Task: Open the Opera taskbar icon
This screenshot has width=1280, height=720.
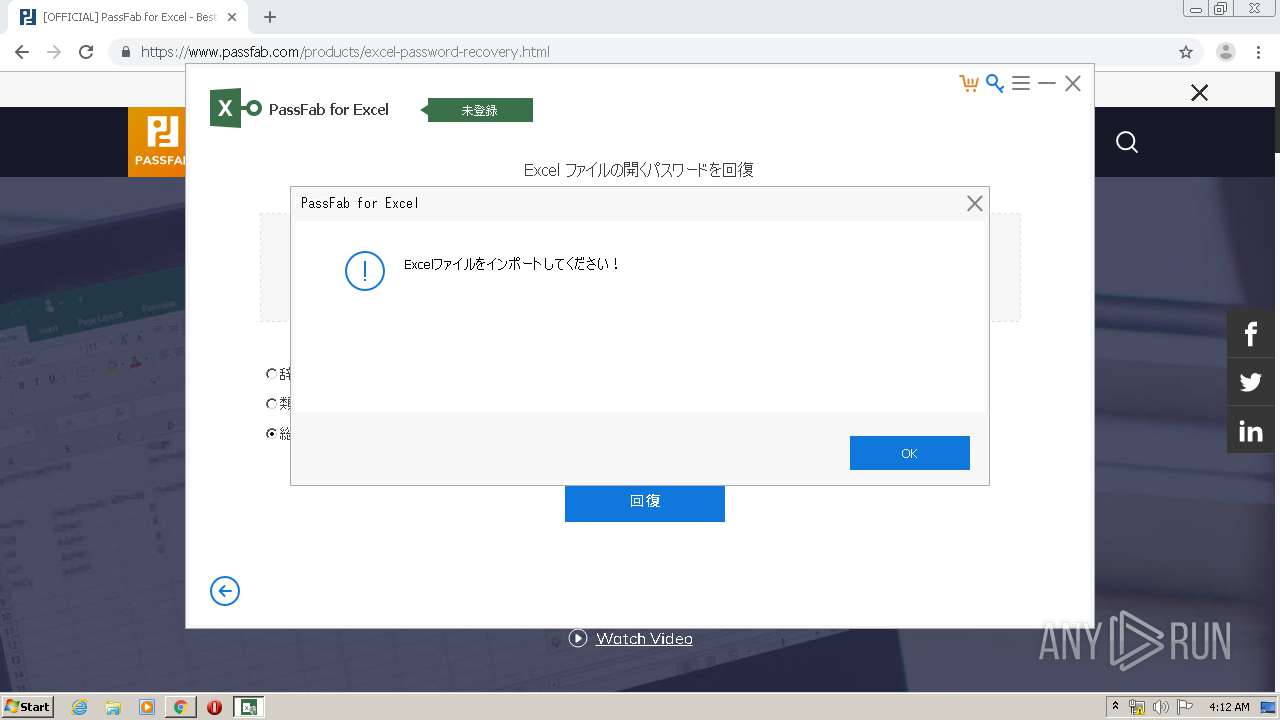Action: pyautogui.click(x=214, y=707)
